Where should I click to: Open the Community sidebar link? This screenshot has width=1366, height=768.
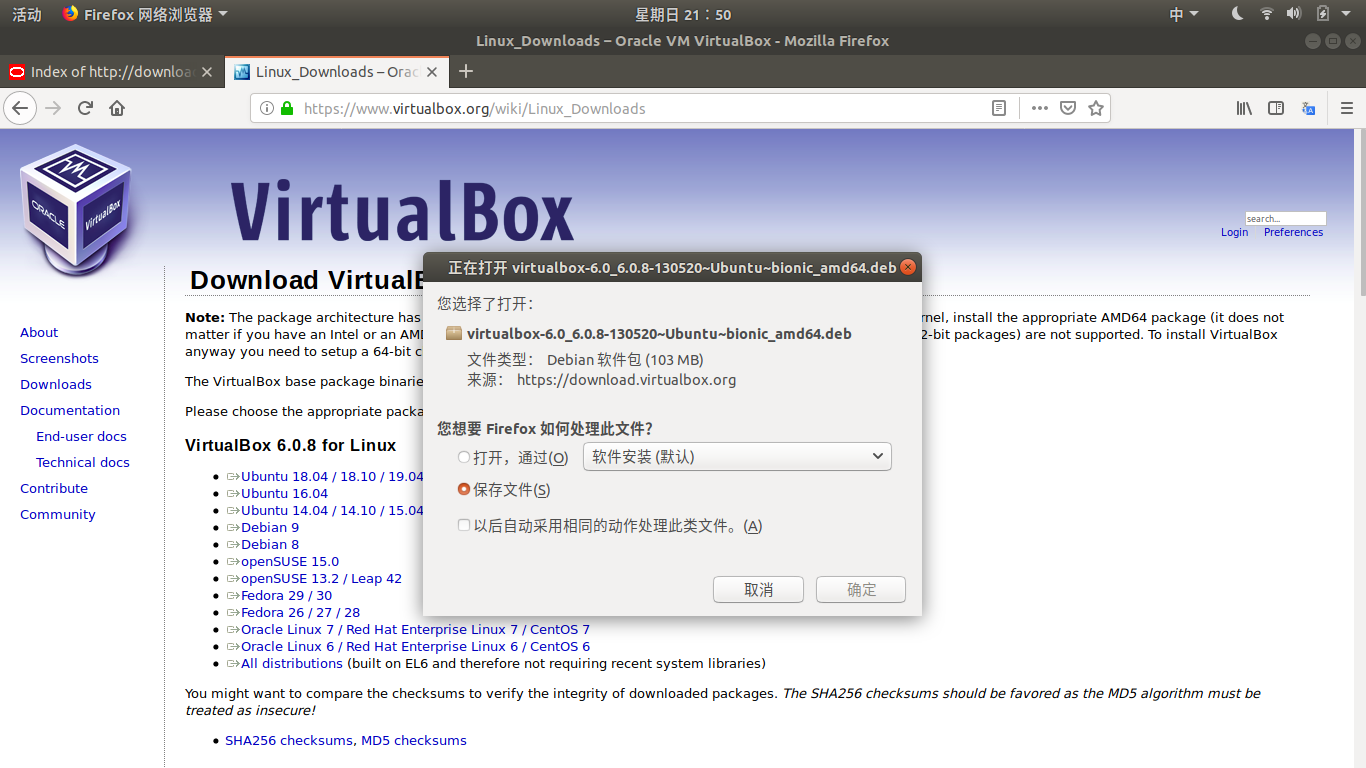[58, 514]
